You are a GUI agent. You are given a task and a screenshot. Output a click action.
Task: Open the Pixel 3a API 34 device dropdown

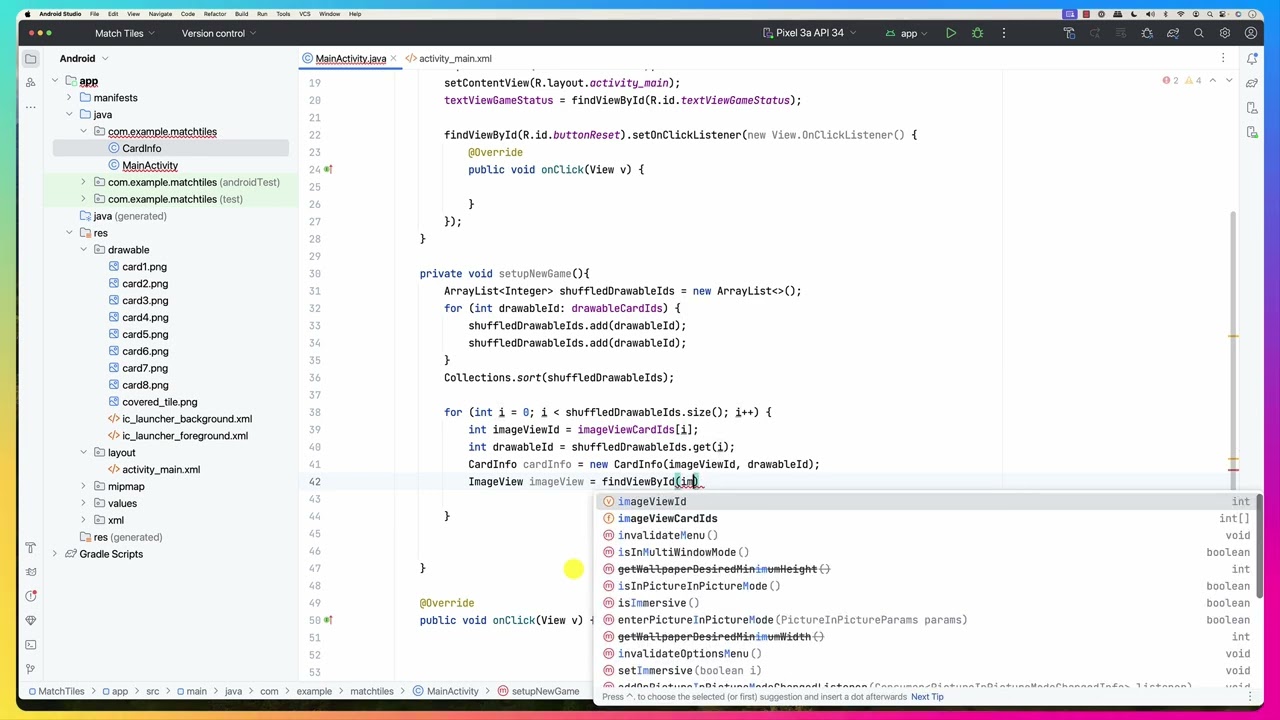809,33
